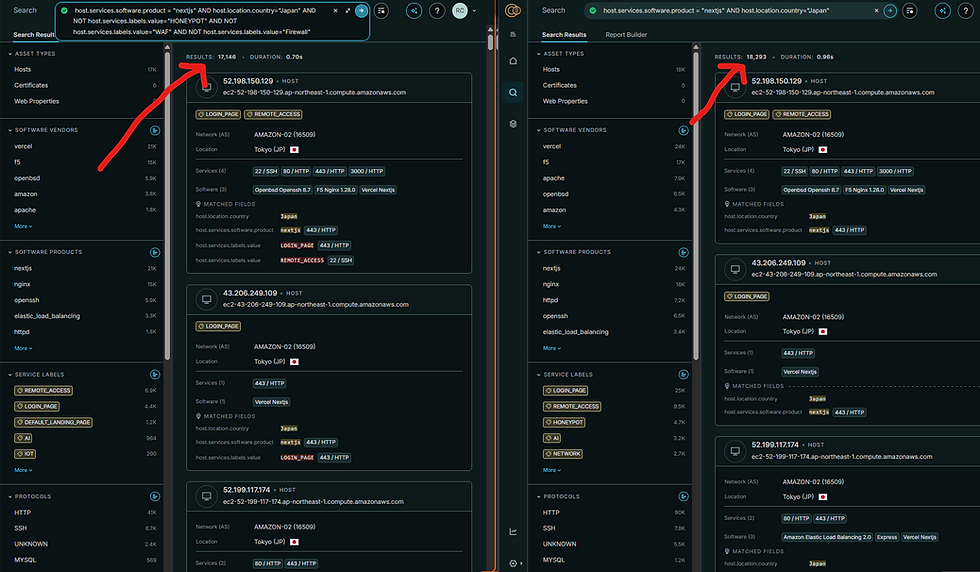Click F5 Nginx 1.28.0 tag, 17,146-results window
Image resolution: width=980 pixels, height=572 pixels.
point(336,190)
